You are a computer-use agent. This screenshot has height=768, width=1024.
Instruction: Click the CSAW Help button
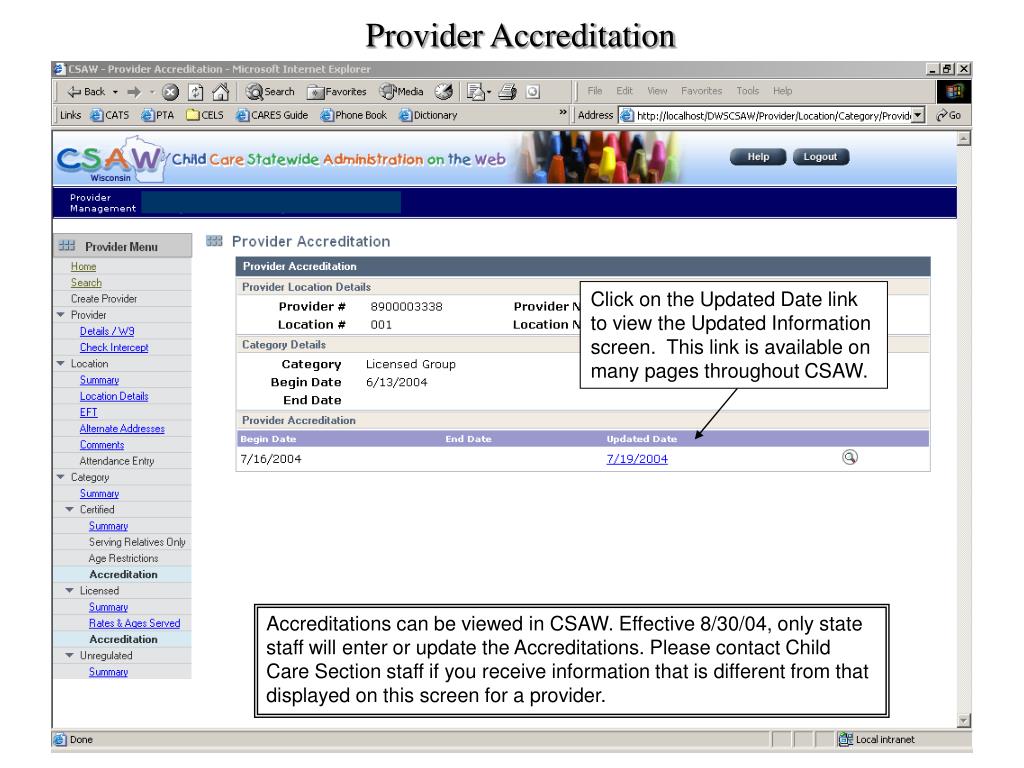click(x=758, y=157)
